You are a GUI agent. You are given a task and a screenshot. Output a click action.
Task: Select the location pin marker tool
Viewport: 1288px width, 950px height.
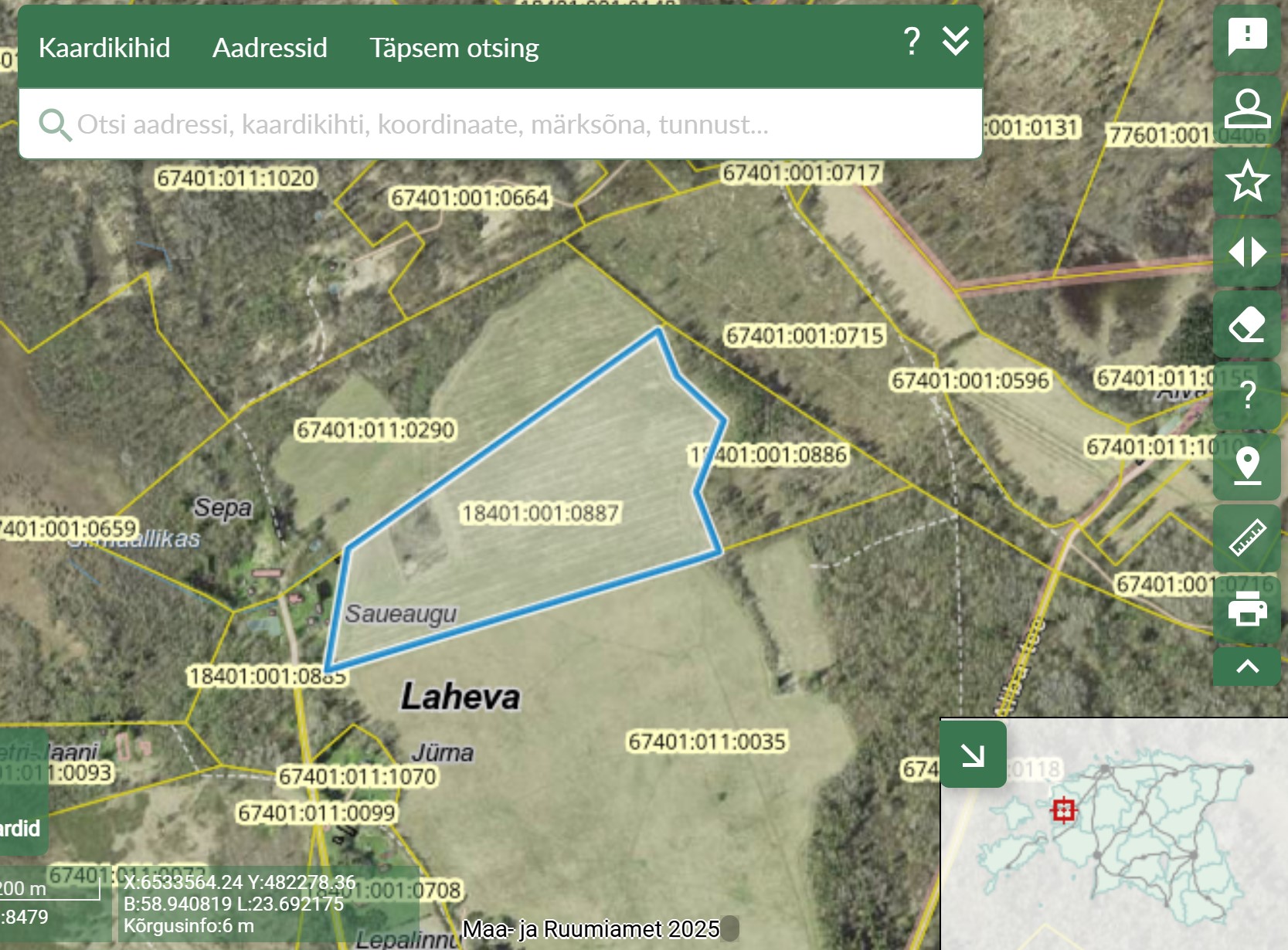1246,467
